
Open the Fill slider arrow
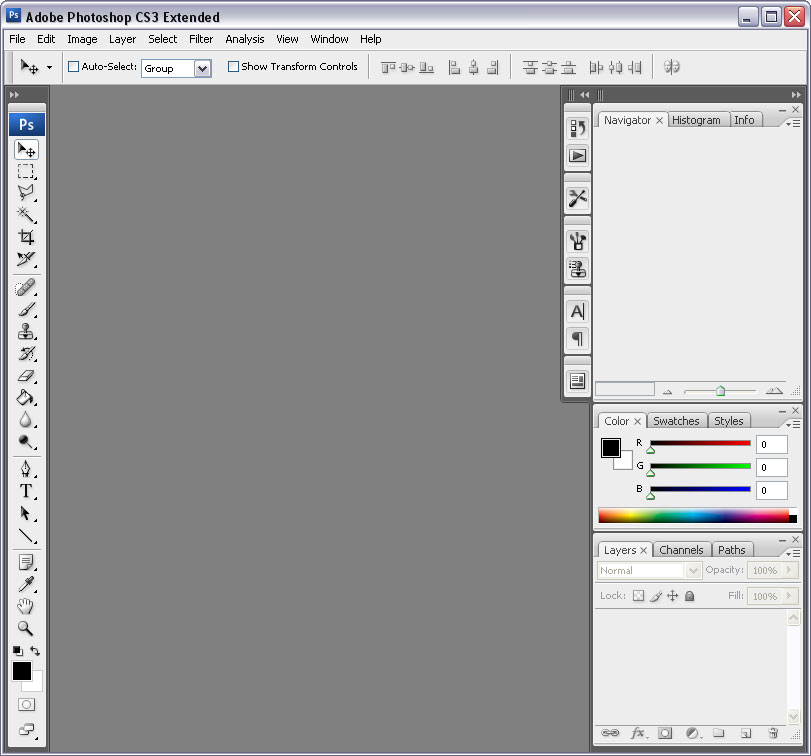click(x=789, y=596)
